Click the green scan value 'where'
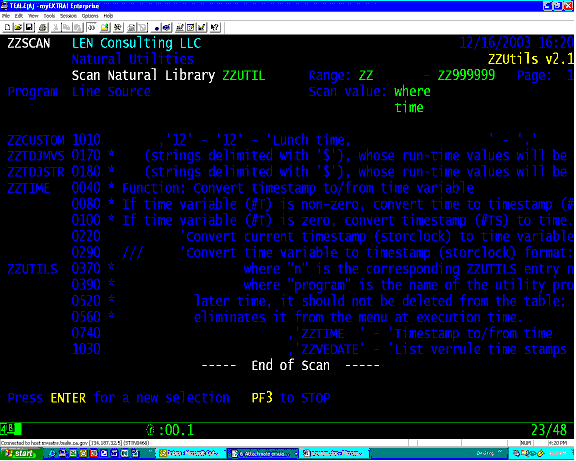576x461 pixels. click(x=412, y=91)
